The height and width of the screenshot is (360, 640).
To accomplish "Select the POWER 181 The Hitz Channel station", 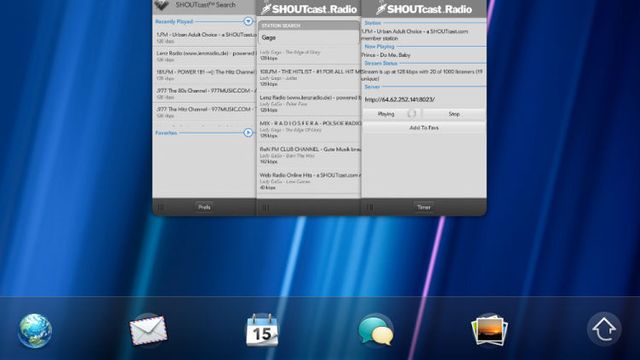I will point(205,75).
